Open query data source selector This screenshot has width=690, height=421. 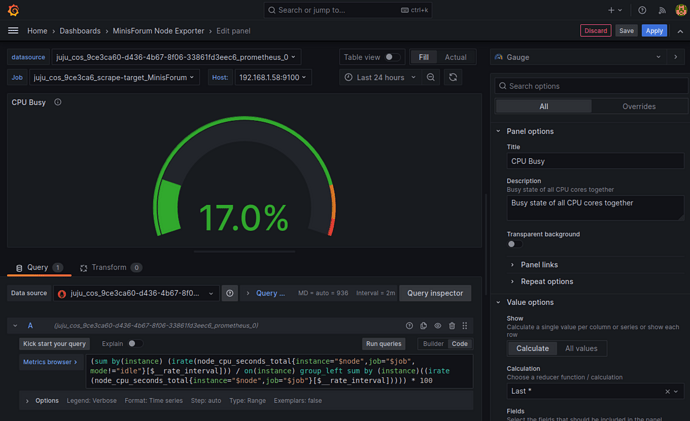coord(136,293)
